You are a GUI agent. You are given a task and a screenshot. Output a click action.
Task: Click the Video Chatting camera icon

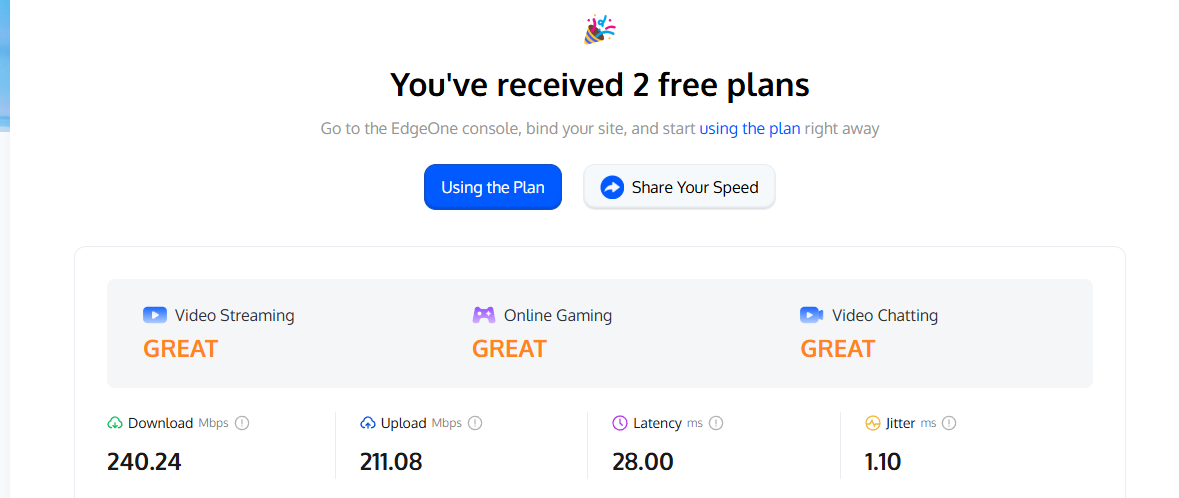pos(811,315)
